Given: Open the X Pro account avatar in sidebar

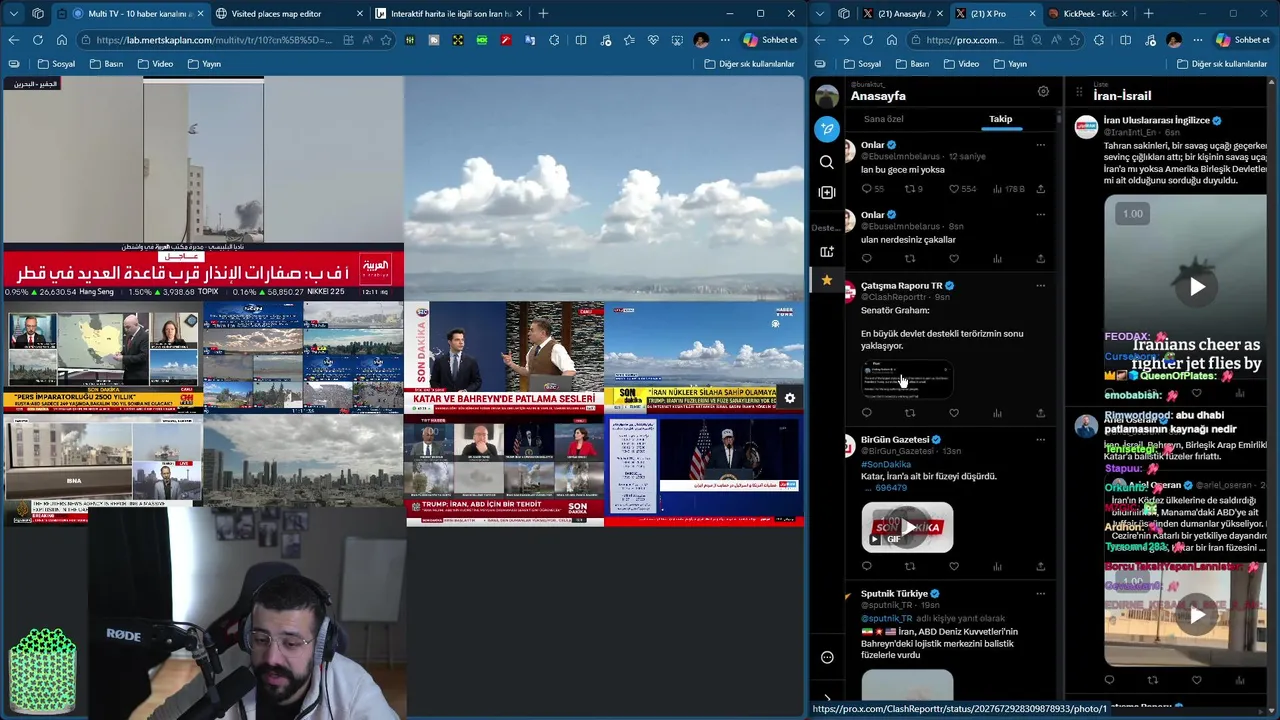Looking at the screenshot, I should click(827, 96).
